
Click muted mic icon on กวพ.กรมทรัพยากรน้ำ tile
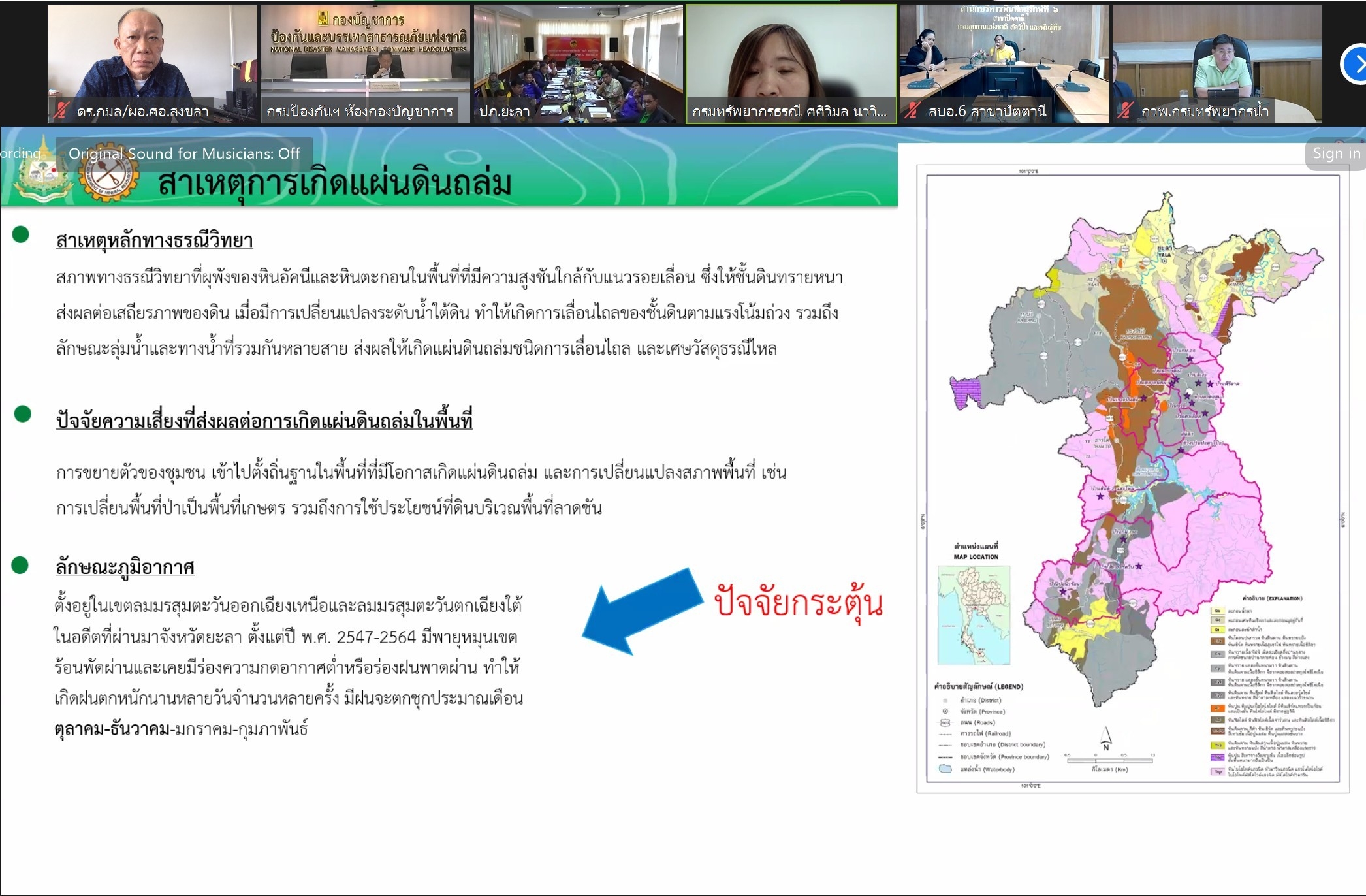(1125, 111)
